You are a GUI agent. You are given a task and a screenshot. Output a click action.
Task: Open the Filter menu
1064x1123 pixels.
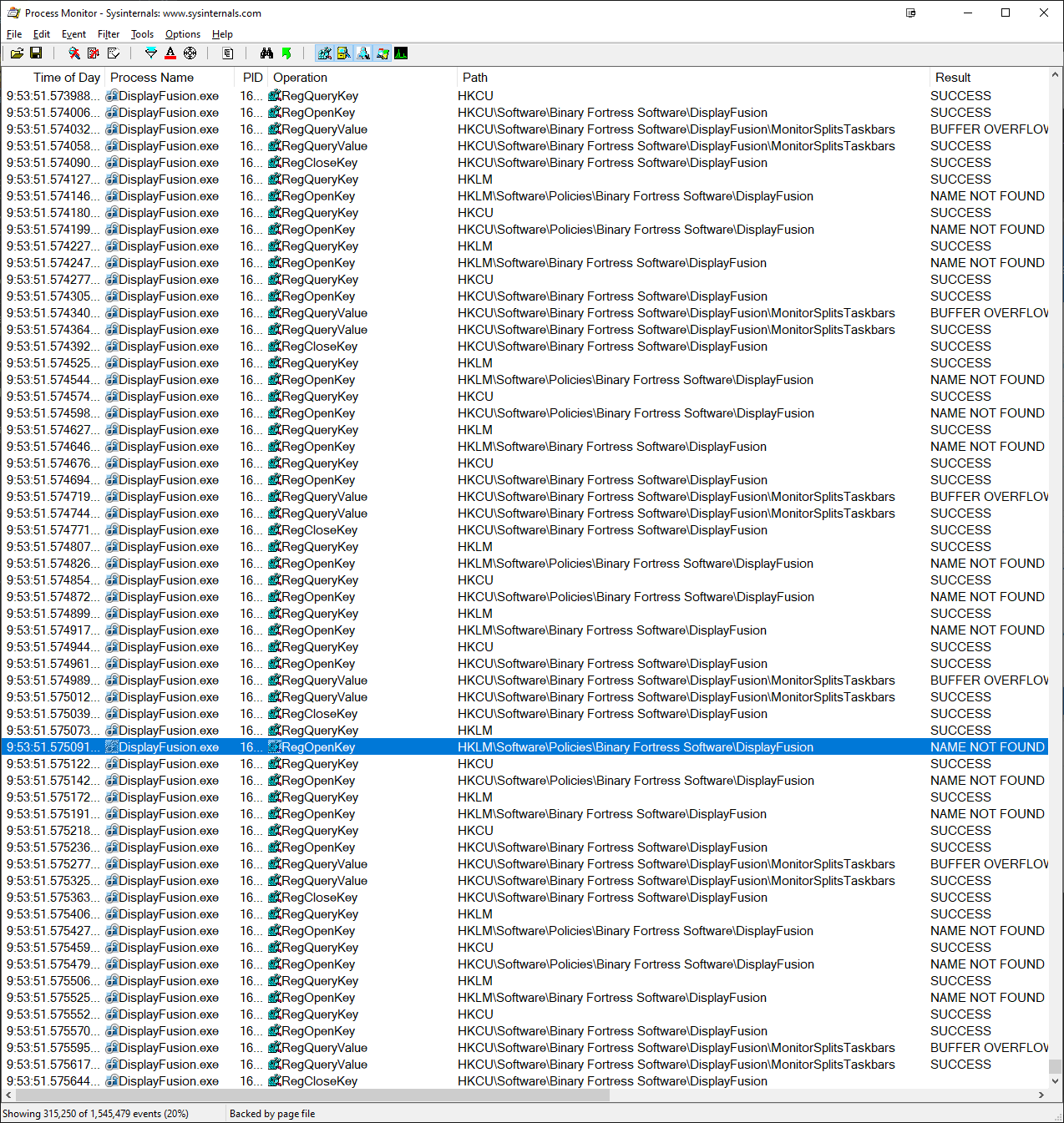click(109, 34)
